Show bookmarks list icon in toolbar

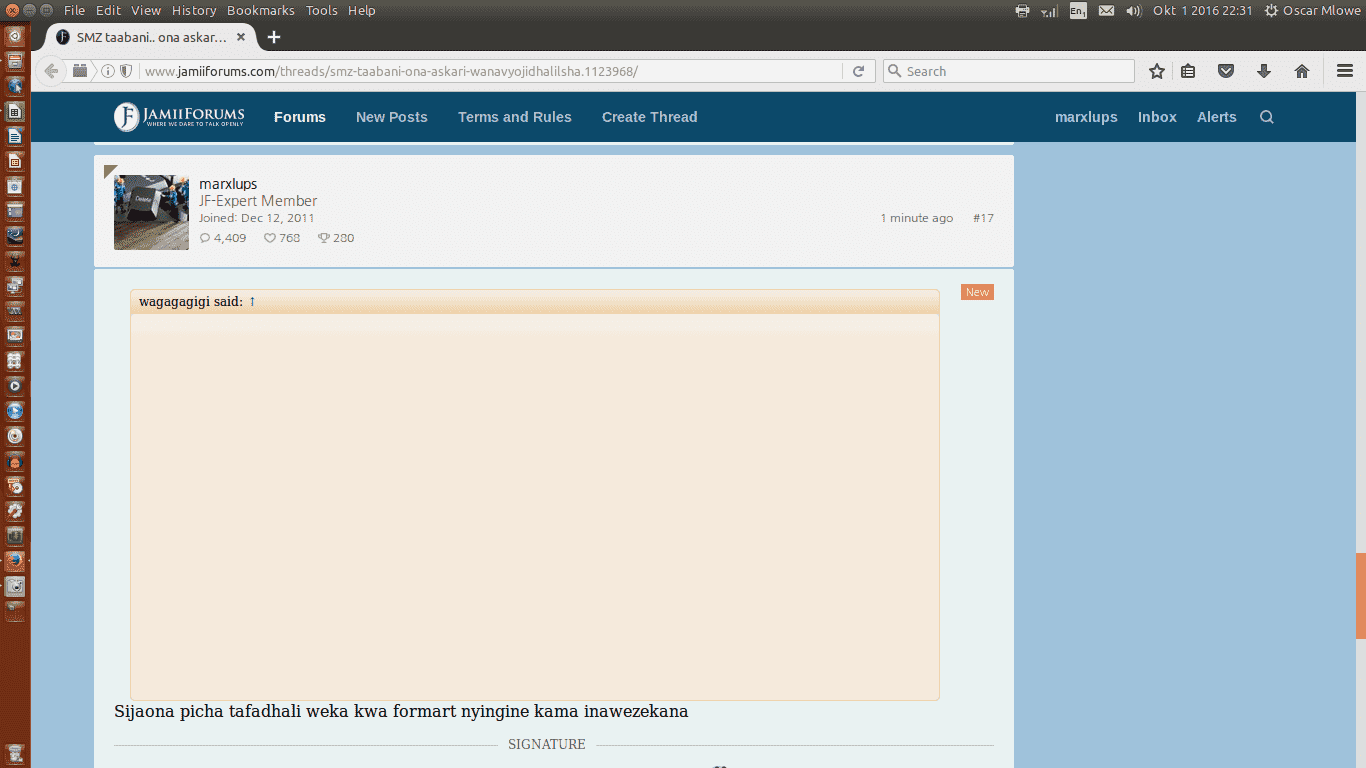coord(1188,71)
